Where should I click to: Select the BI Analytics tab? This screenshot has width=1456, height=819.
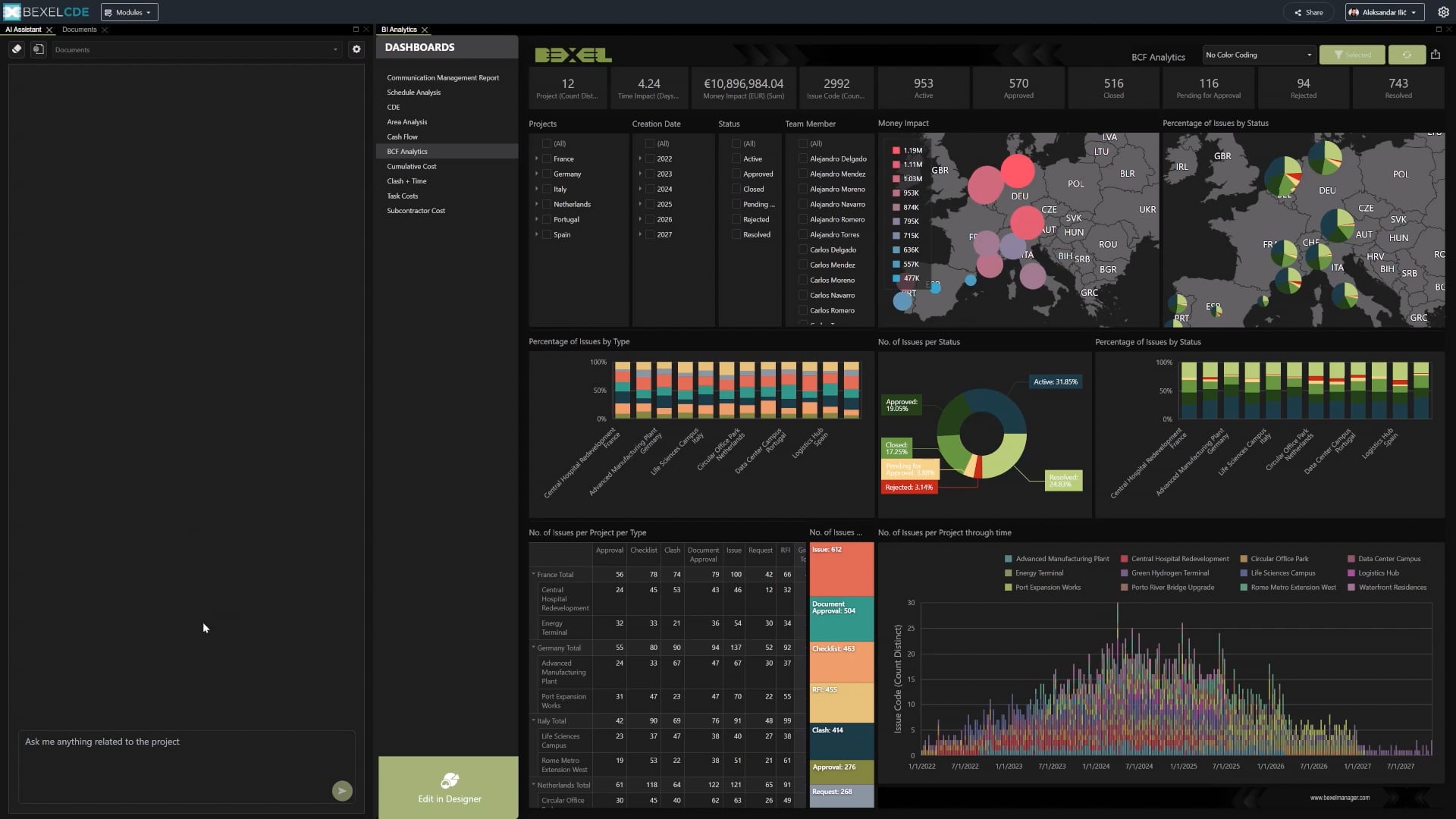tap(399, 30)
